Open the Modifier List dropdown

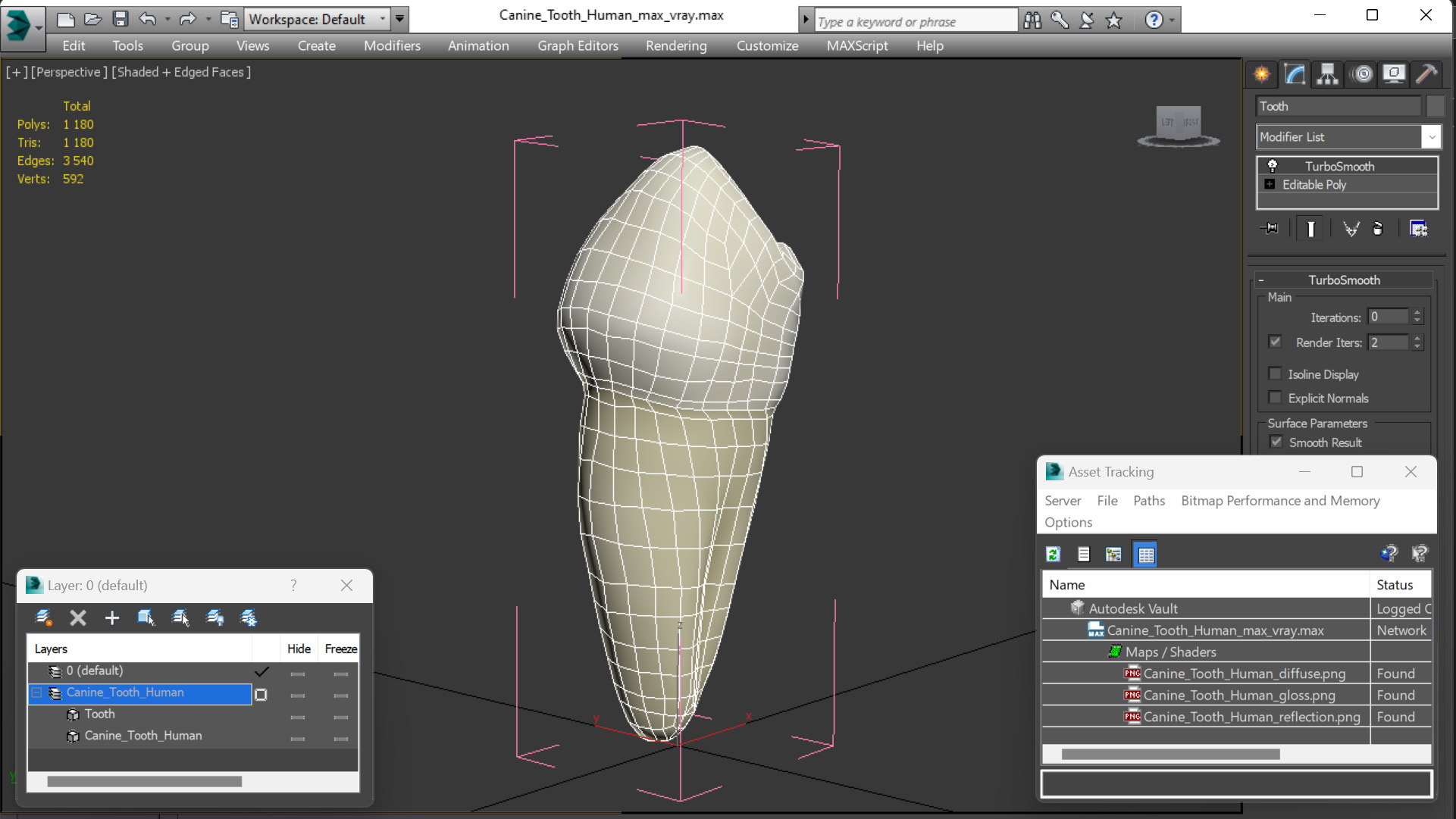pos(1431,137)
